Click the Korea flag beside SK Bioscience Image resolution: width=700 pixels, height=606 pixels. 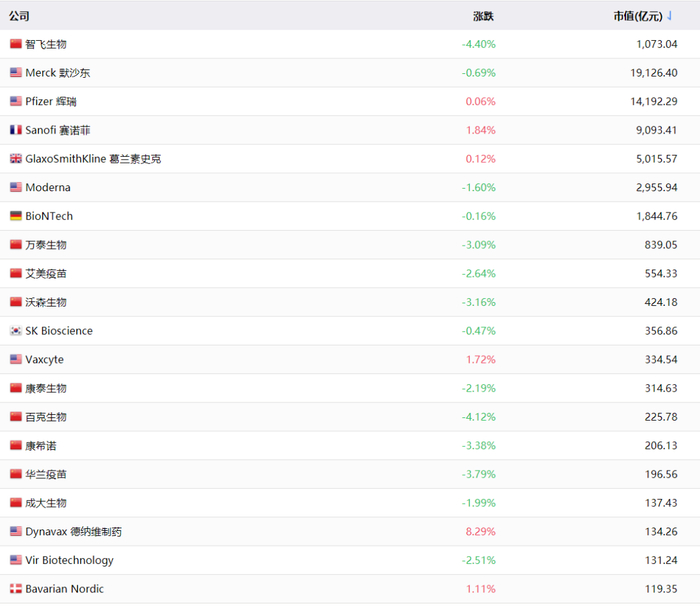(16, 330)
